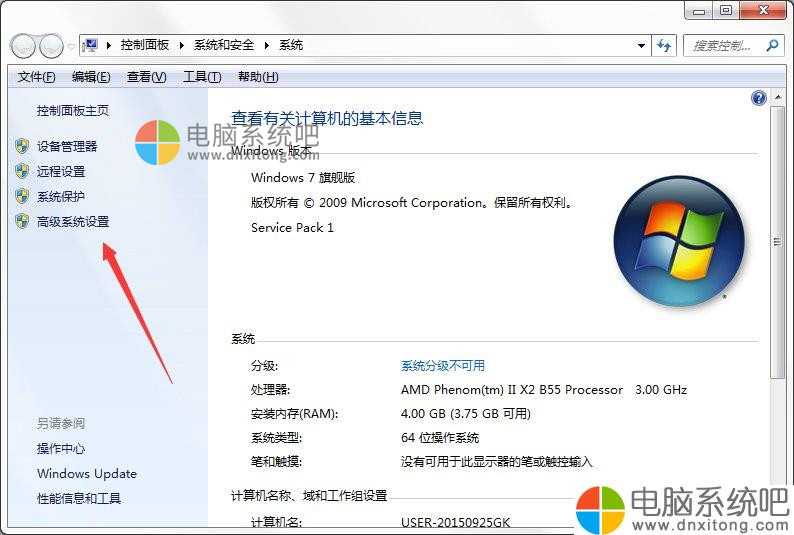This screenshot has height=535, width=794.
Task: Click the shield icon beside 设备管理器
Action: click(22, 146)
